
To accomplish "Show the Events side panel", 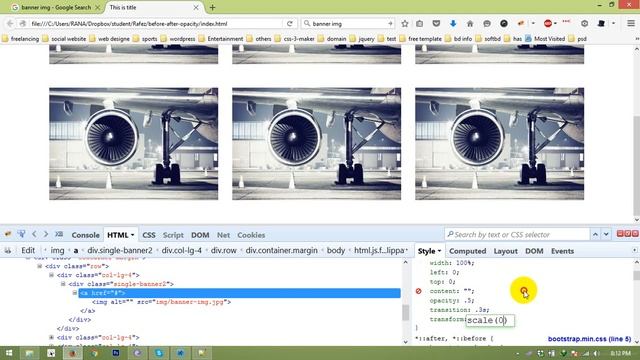I will (x=562, y=251).
